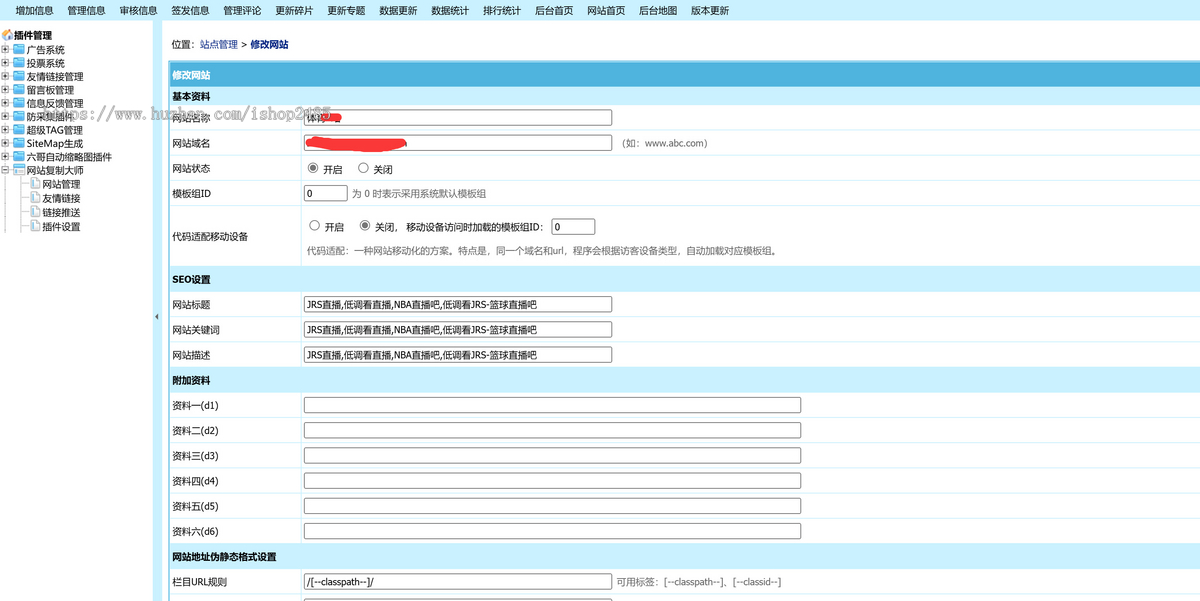Open the 数据统计 menu

(x=450, y=11)
